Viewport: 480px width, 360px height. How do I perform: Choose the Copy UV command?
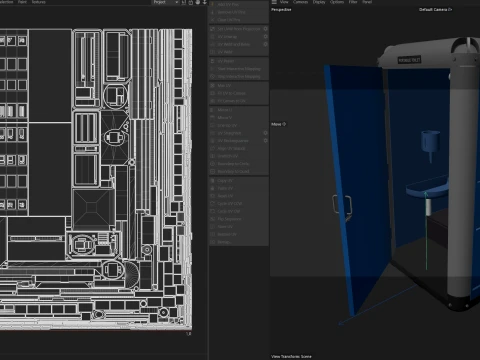pos(239,181)
